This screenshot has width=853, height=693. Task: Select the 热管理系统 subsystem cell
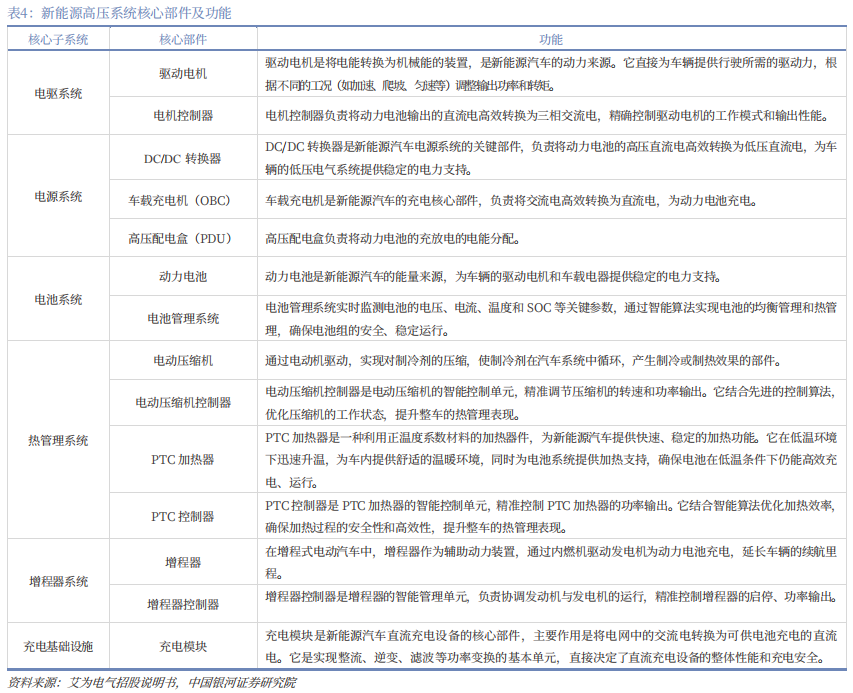coord(58,440)
